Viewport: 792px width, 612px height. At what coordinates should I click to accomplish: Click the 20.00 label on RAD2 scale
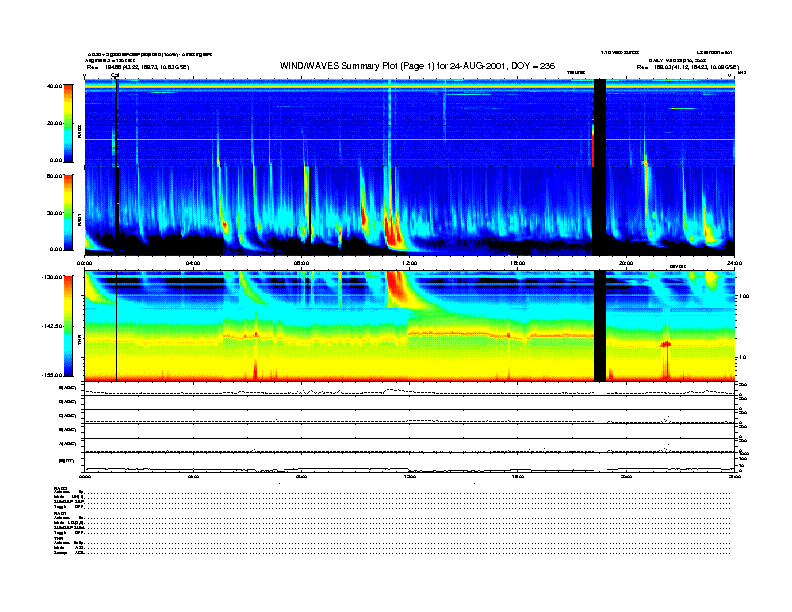click(54, 123)
